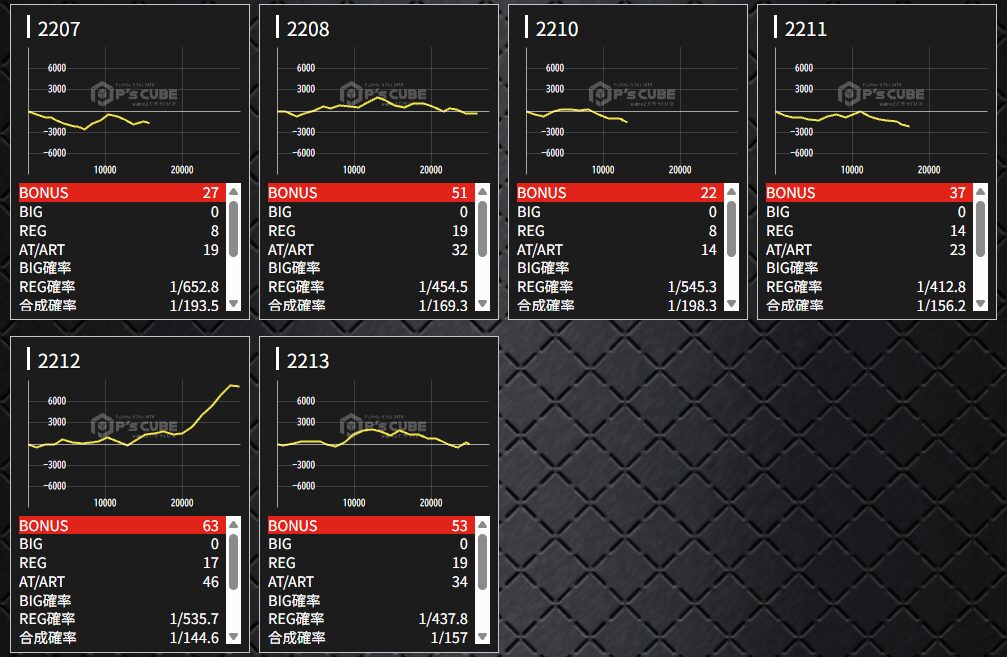Image resolution: width=1007 pixels, height=657 pixels.
Task: Click scroll-down arrow in machine 2207 stats
Action: [x=233, y=304]
